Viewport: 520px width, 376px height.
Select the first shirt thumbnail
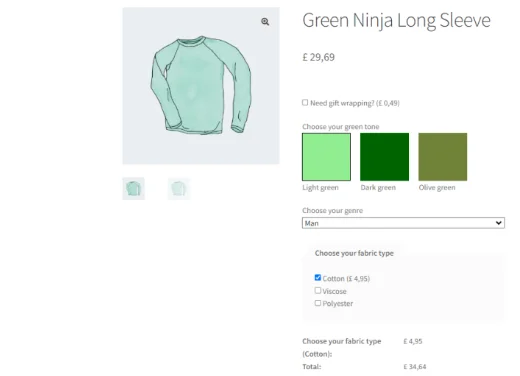(x=133, y=189)
